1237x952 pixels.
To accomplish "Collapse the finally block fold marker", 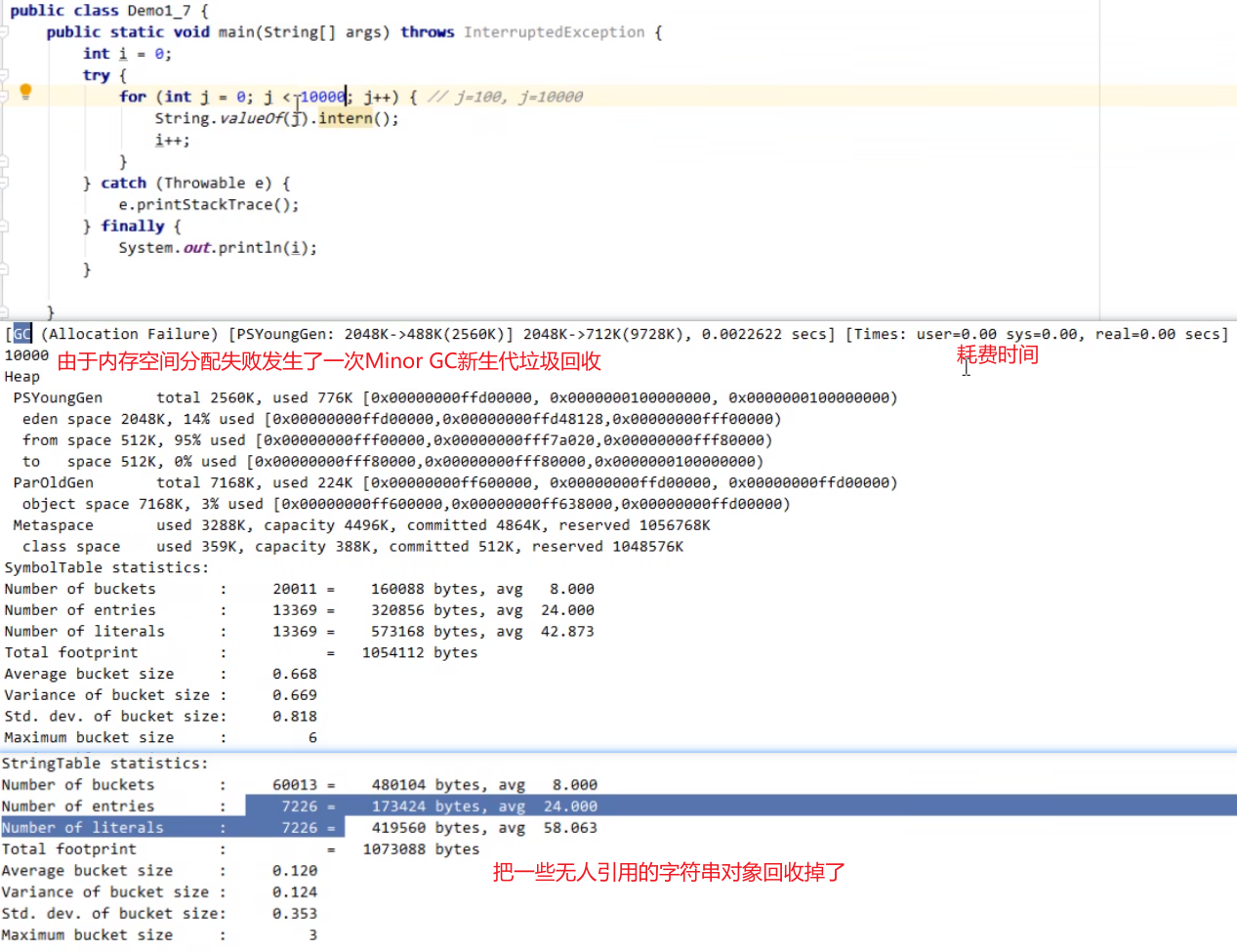I will tap(4, 226).
